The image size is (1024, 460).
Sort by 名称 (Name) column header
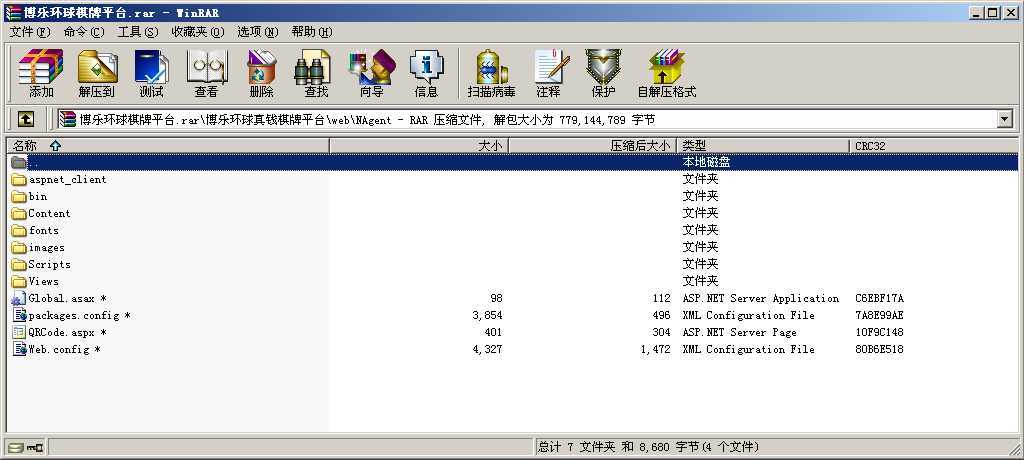168,145
